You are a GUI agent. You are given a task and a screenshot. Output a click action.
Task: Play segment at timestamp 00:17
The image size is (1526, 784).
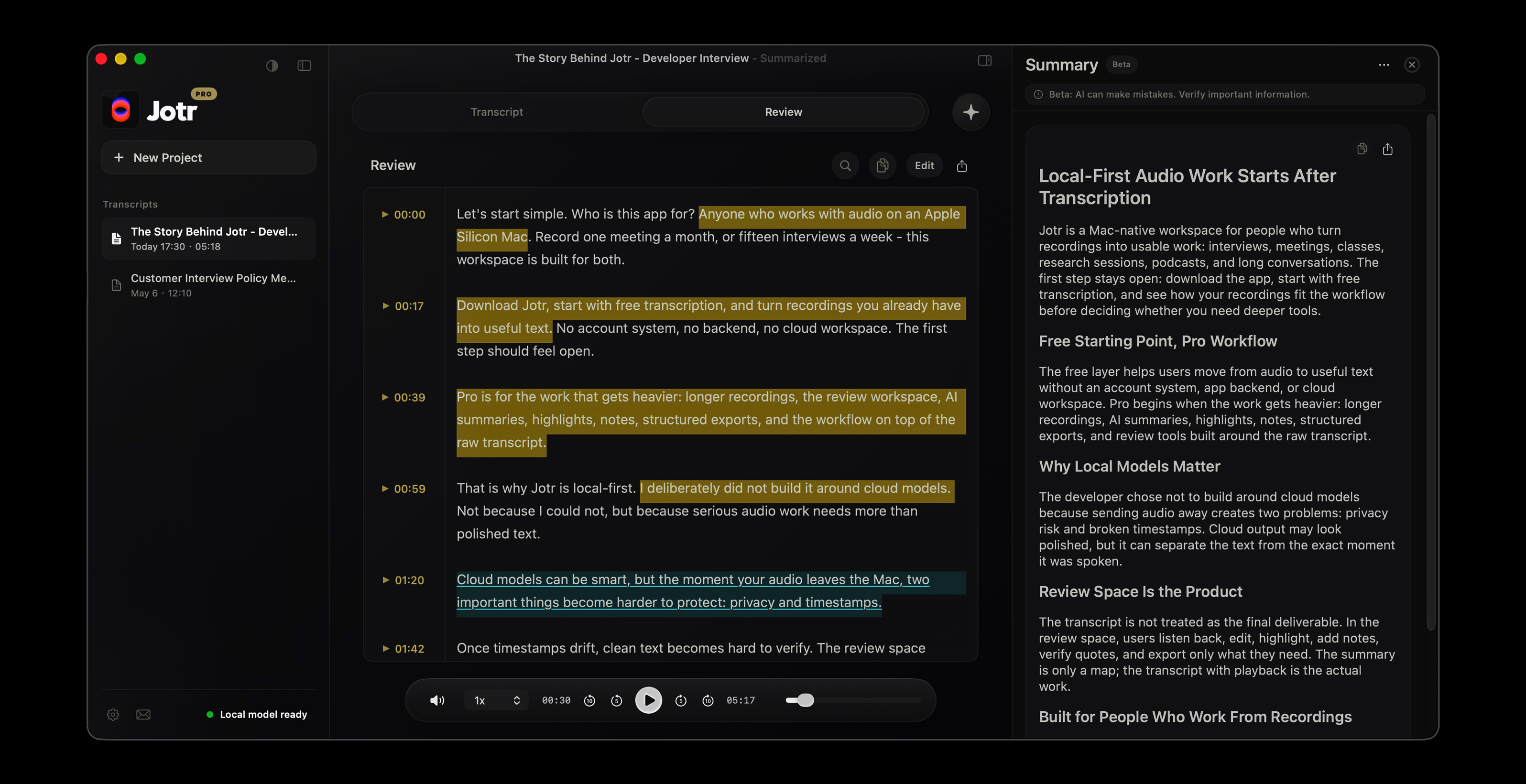tap(403, 306)
